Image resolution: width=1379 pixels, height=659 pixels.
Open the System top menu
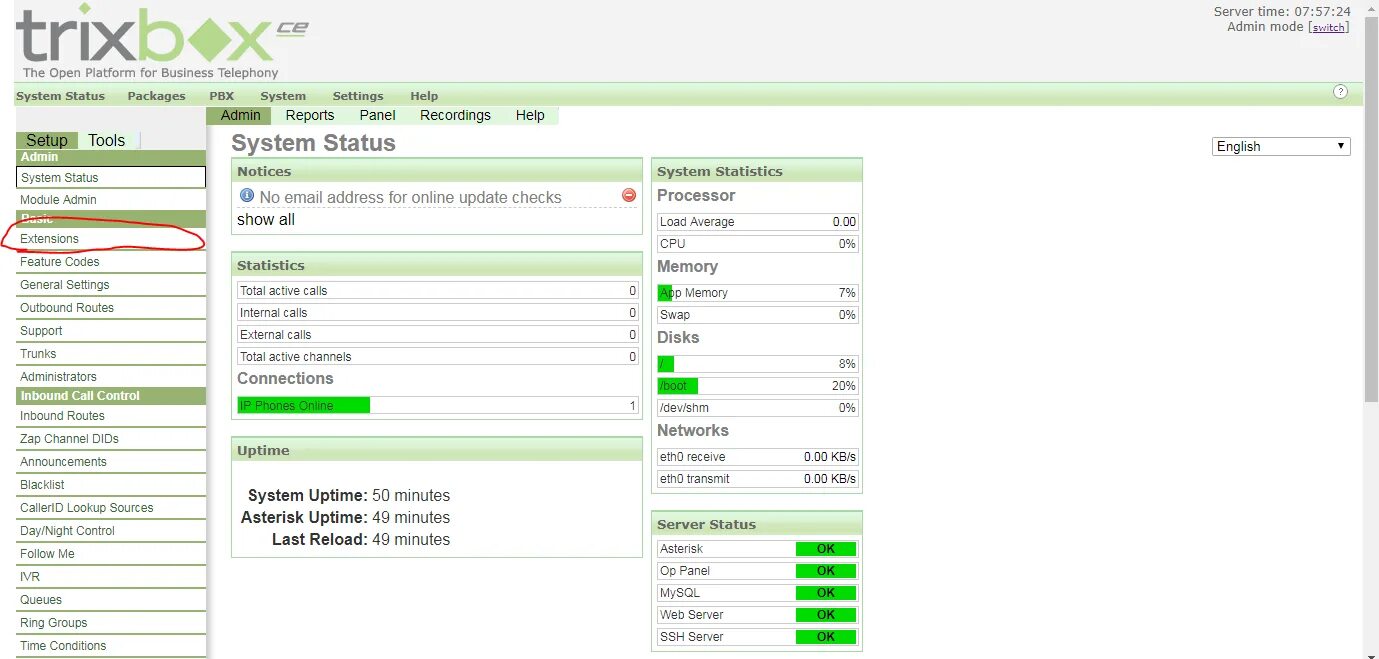(283, 96)
